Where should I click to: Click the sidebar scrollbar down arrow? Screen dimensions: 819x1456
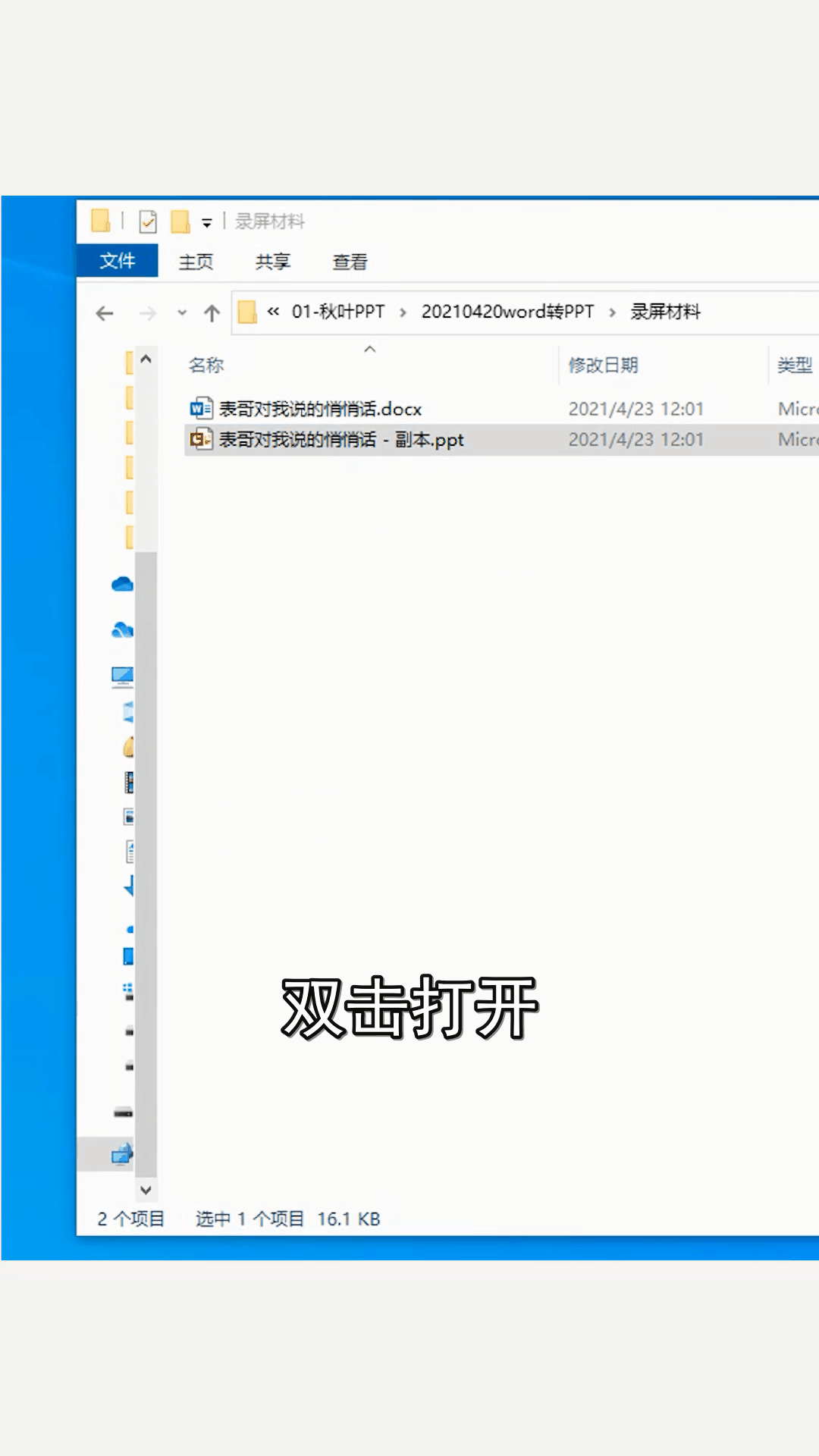[x=146, y=1190]
